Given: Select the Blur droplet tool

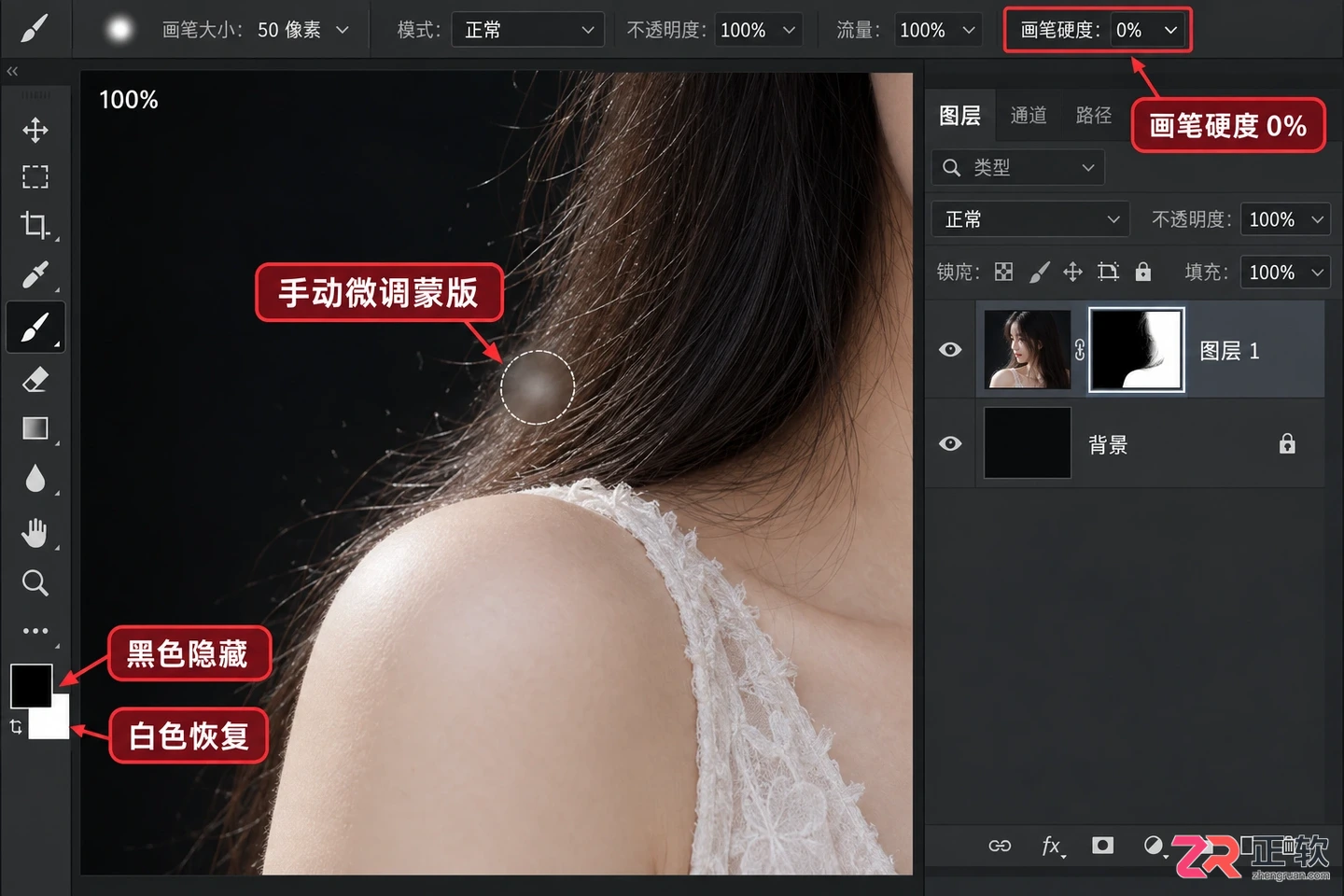Looking at the screenshot, I should tap(35, 479).
